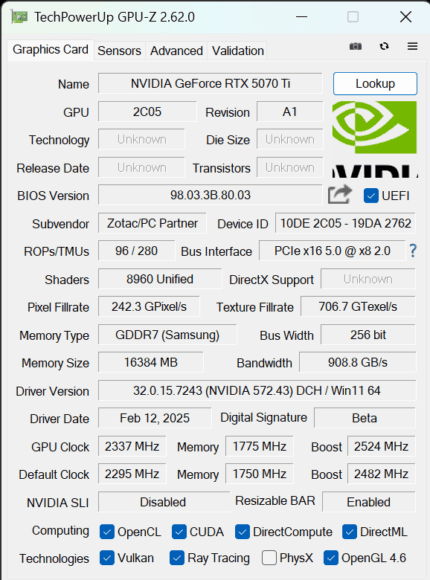
Task: Click GPU-Z app icon in title bar
Action: point(19,17)
